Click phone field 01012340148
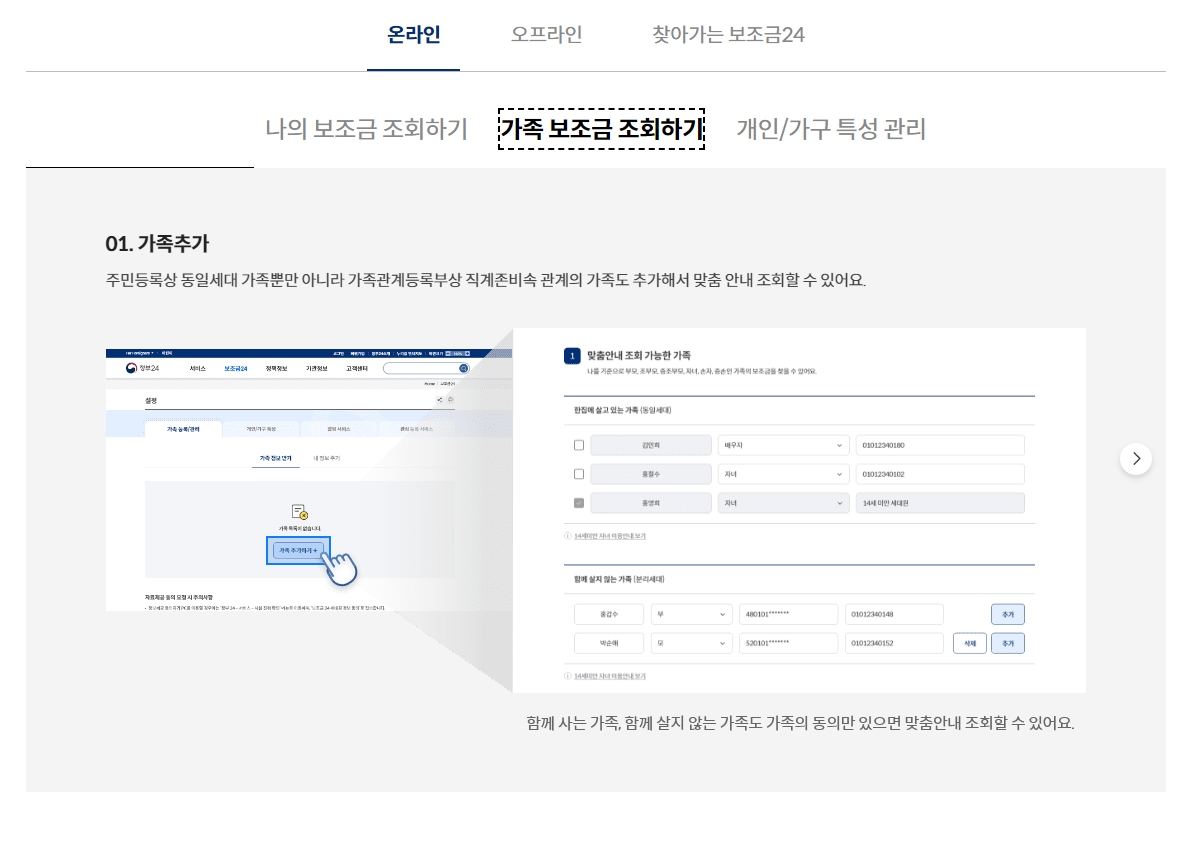This screenshot has height=860, width=1203. tap(894, 614)
